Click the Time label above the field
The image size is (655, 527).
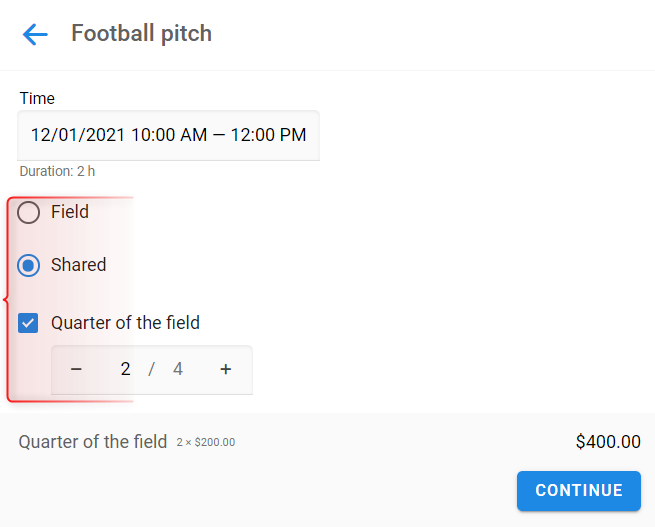coord(37,99)
